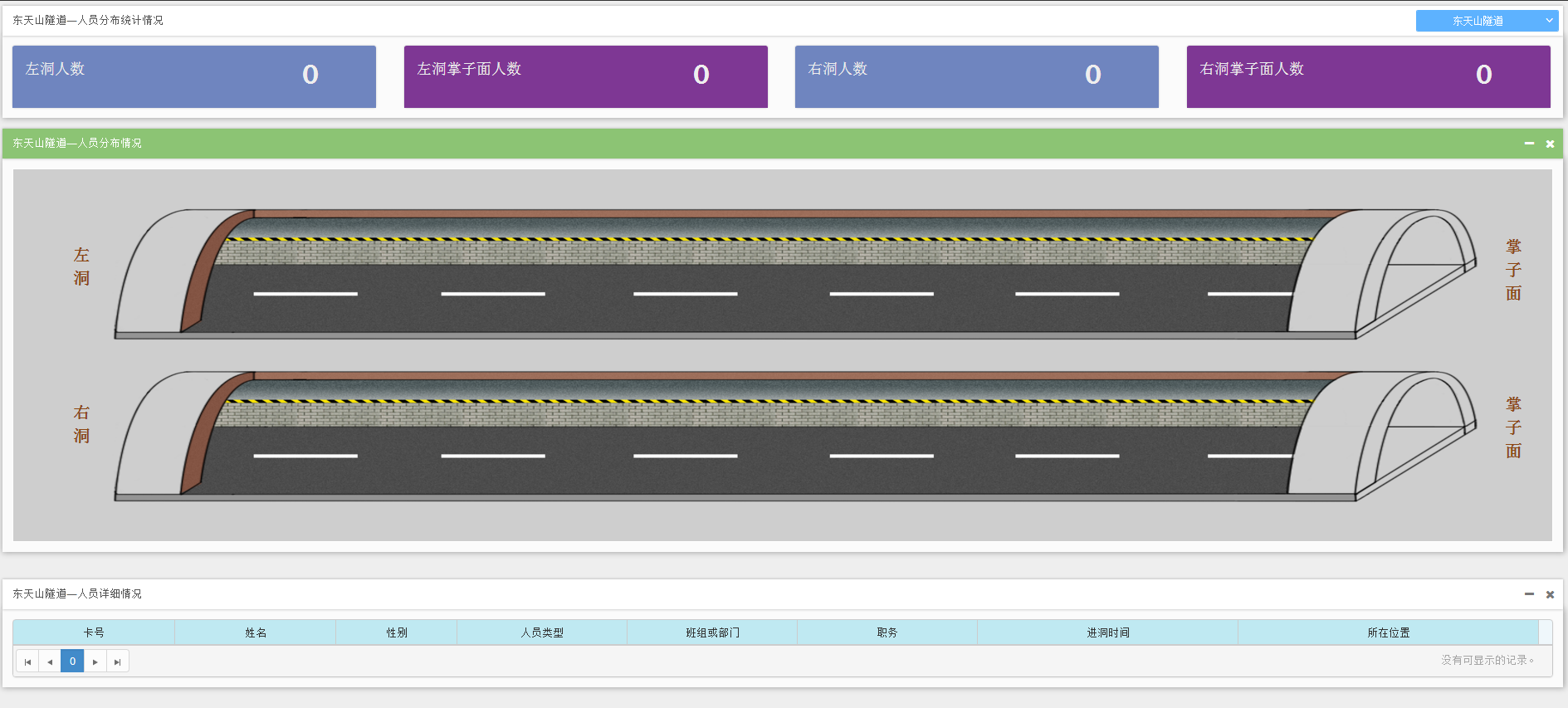1568x708 pixels.
Task: Close the 人员详细情况 panel
Action: point(1550,594)
